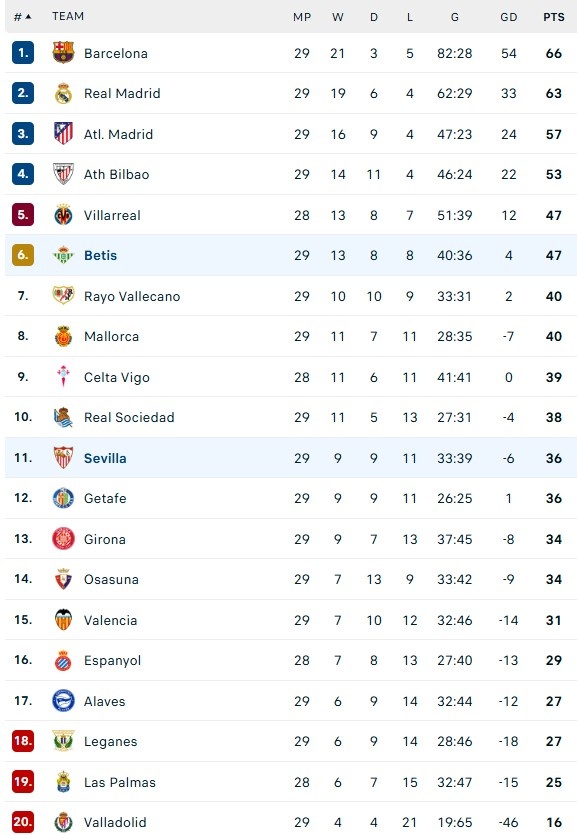Sort standings by PTS column header
The width and height of the screenshot is (577, 835).
point(554,17)
